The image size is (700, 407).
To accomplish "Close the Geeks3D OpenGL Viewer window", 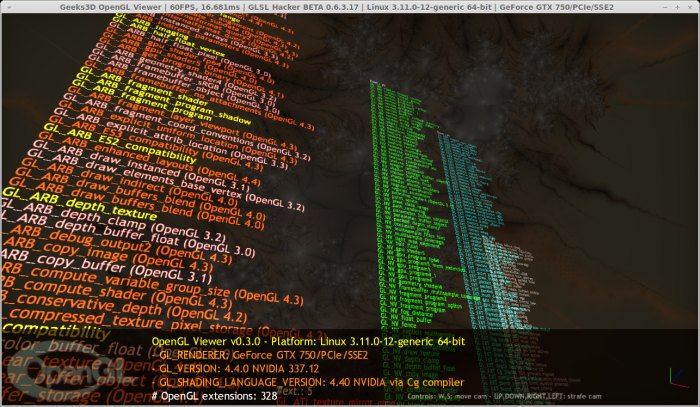I will coord(690,7).
